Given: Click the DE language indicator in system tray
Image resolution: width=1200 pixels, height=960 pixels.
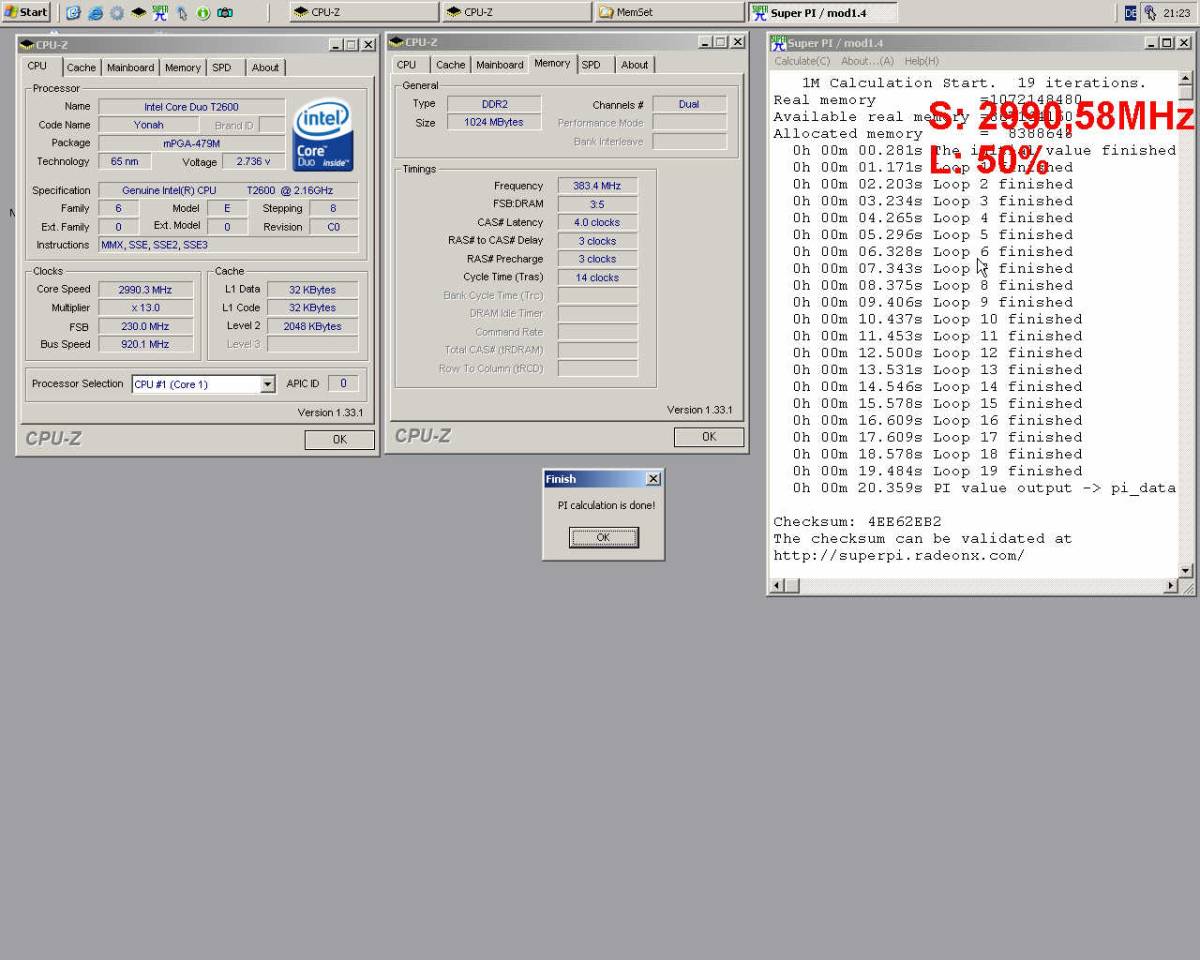Looking at the screenshot, I should (x=1131, y=13).
